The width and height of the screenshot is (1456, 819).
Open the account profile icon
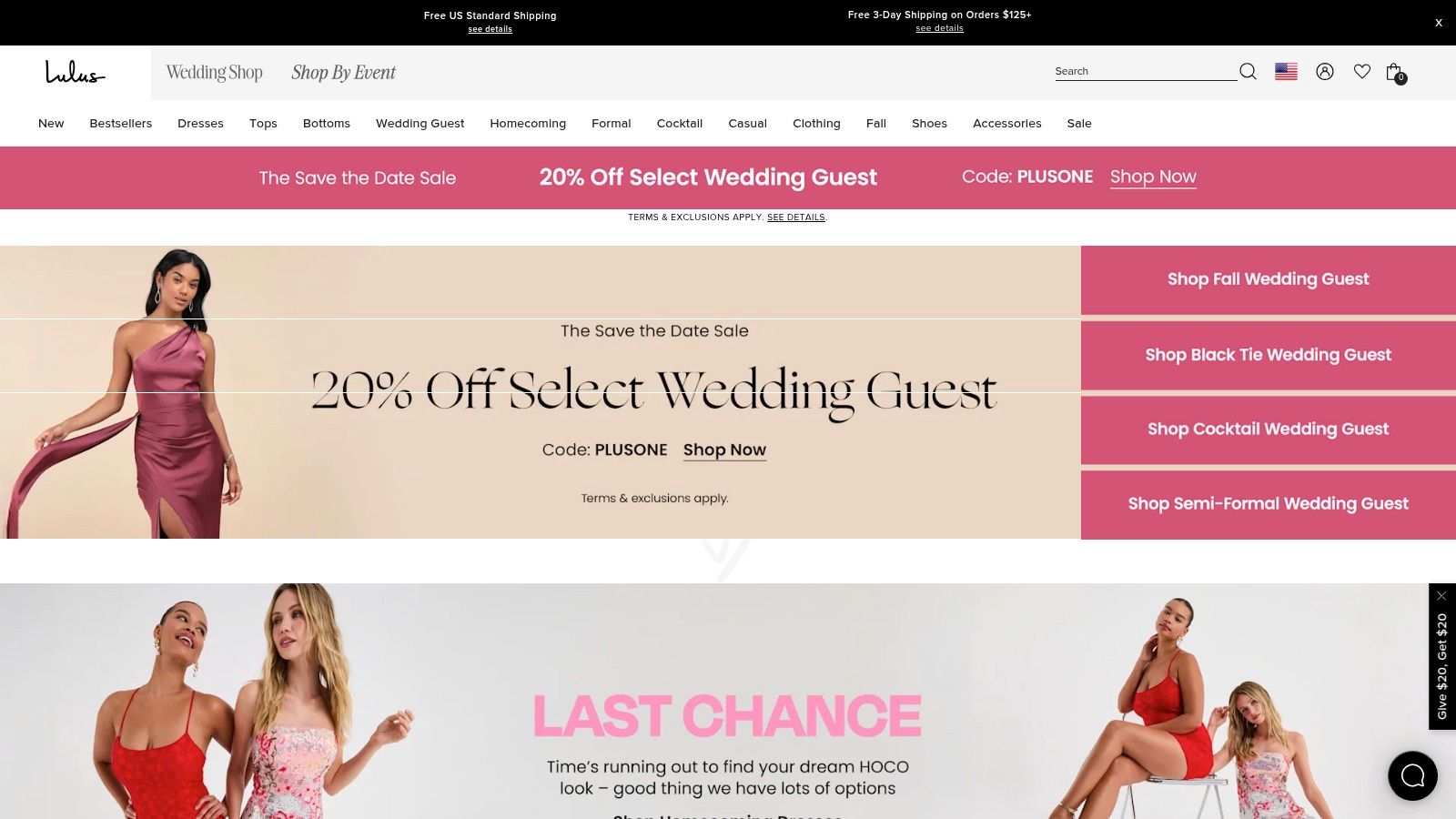[1325, 71]
